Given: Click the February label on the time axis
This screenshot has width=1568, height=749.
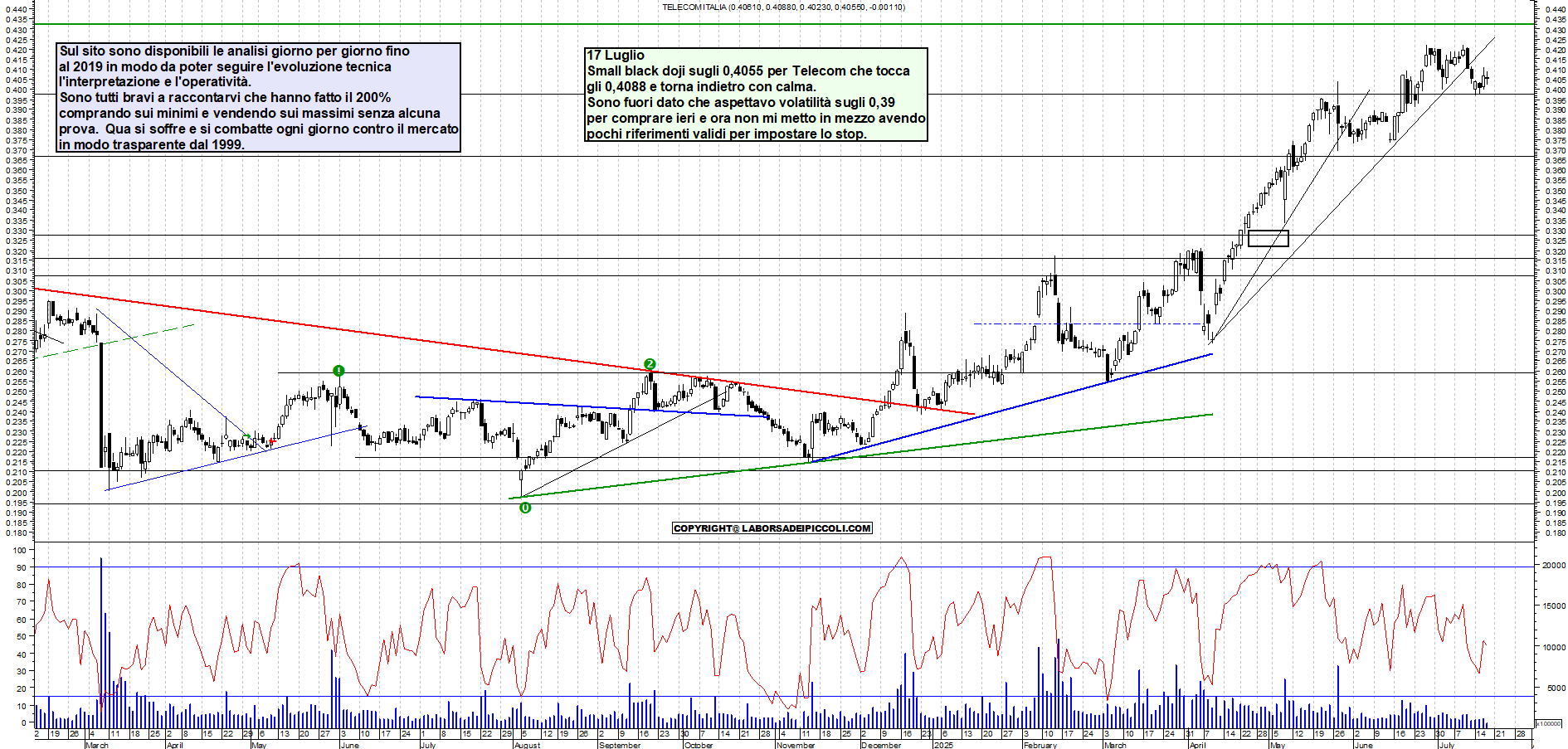Looking at the screenshot, I should pos(1040,745).
